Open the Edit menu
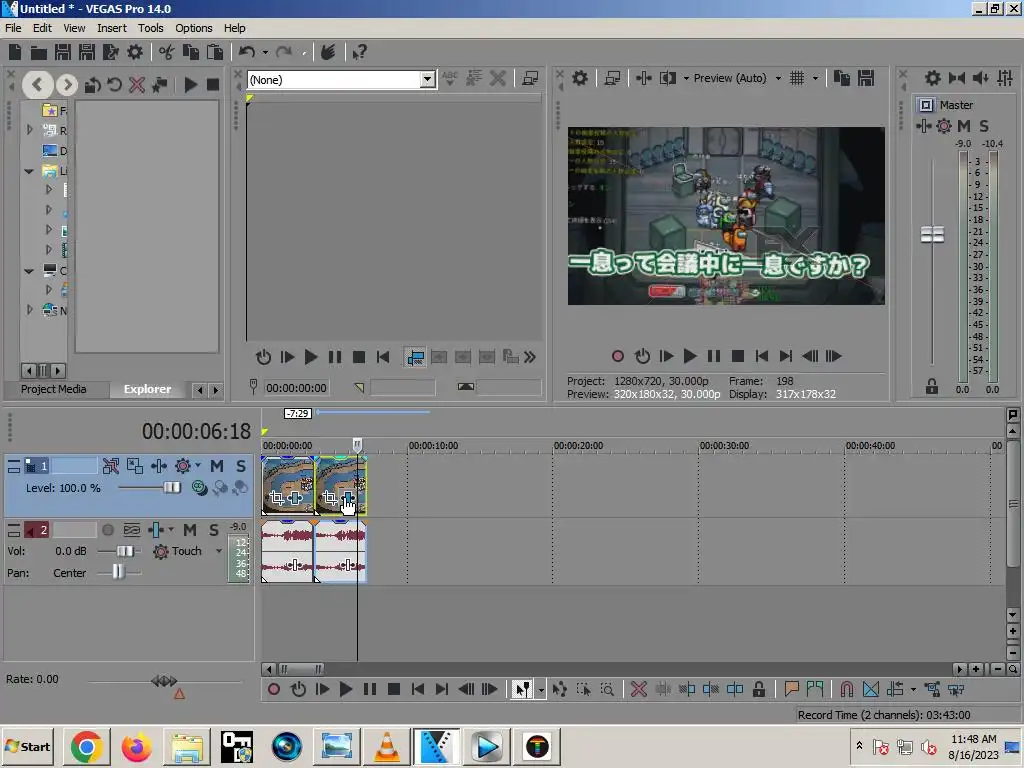Image resolution: width=1024 pixels, height=768 pixels. click(42, 28)
